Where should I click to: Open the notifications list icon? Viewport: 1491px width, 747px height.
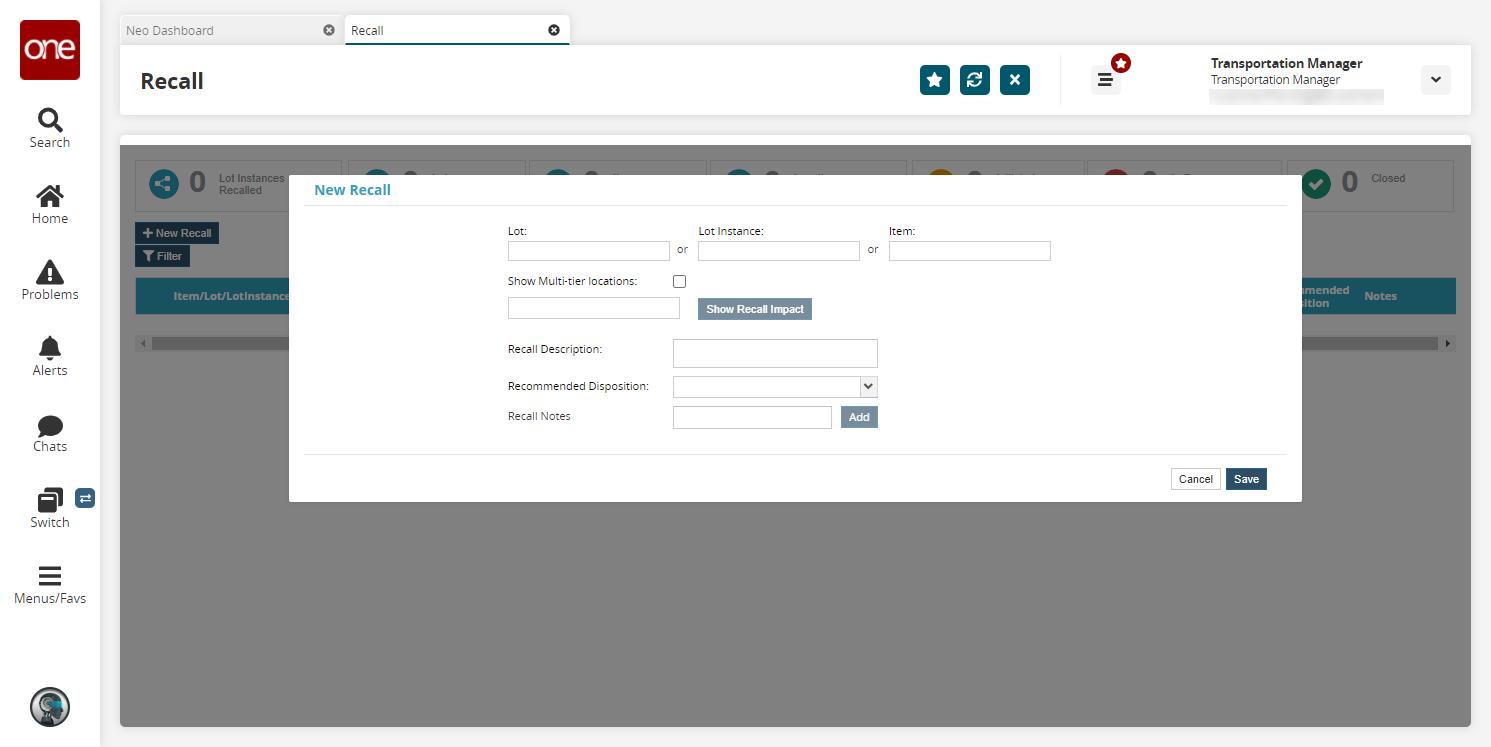1105,80
